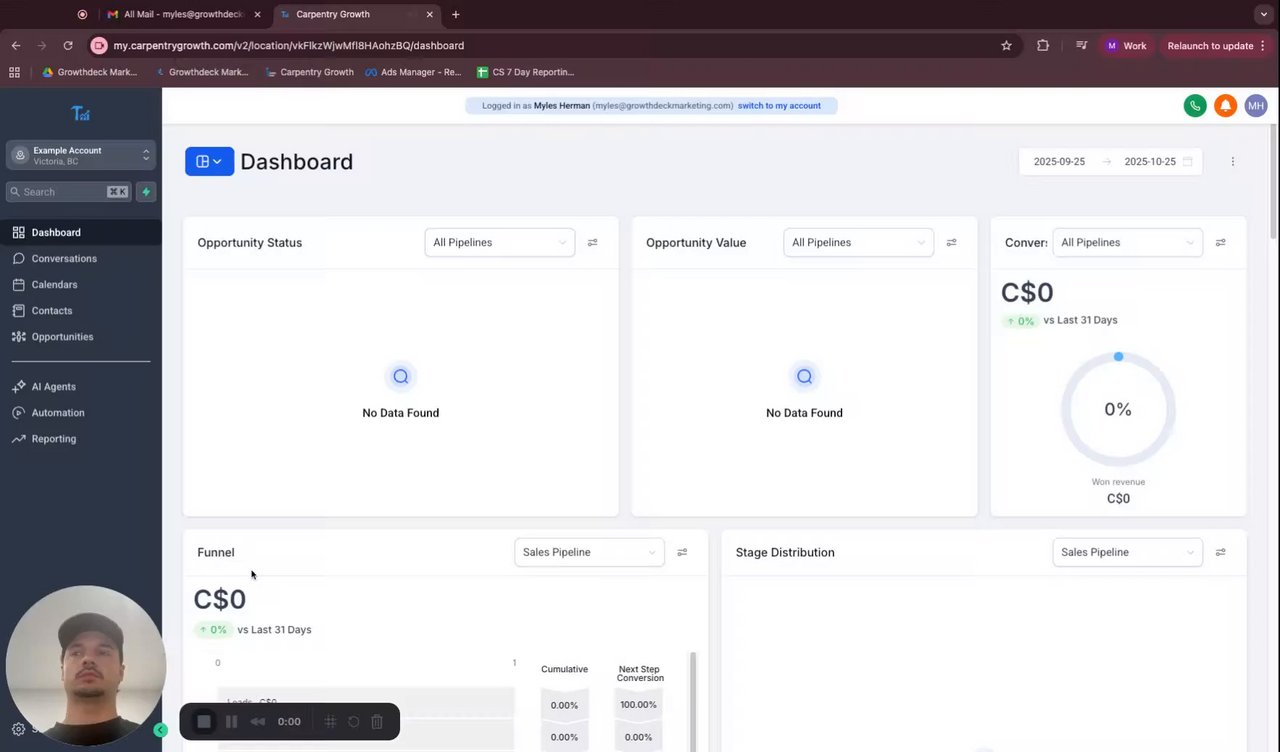Screen dimensions: 1280x752
Task: Click the address bar URL
Action: click(289, 45)
